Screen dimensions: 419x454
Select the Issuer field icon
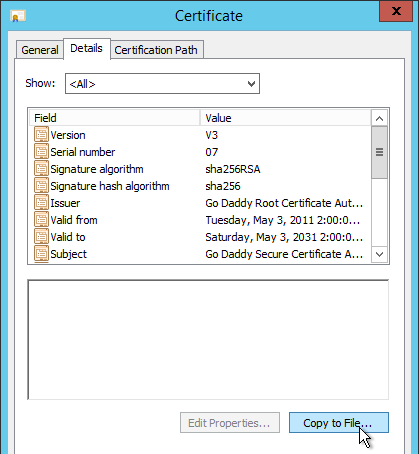point(41,203)
